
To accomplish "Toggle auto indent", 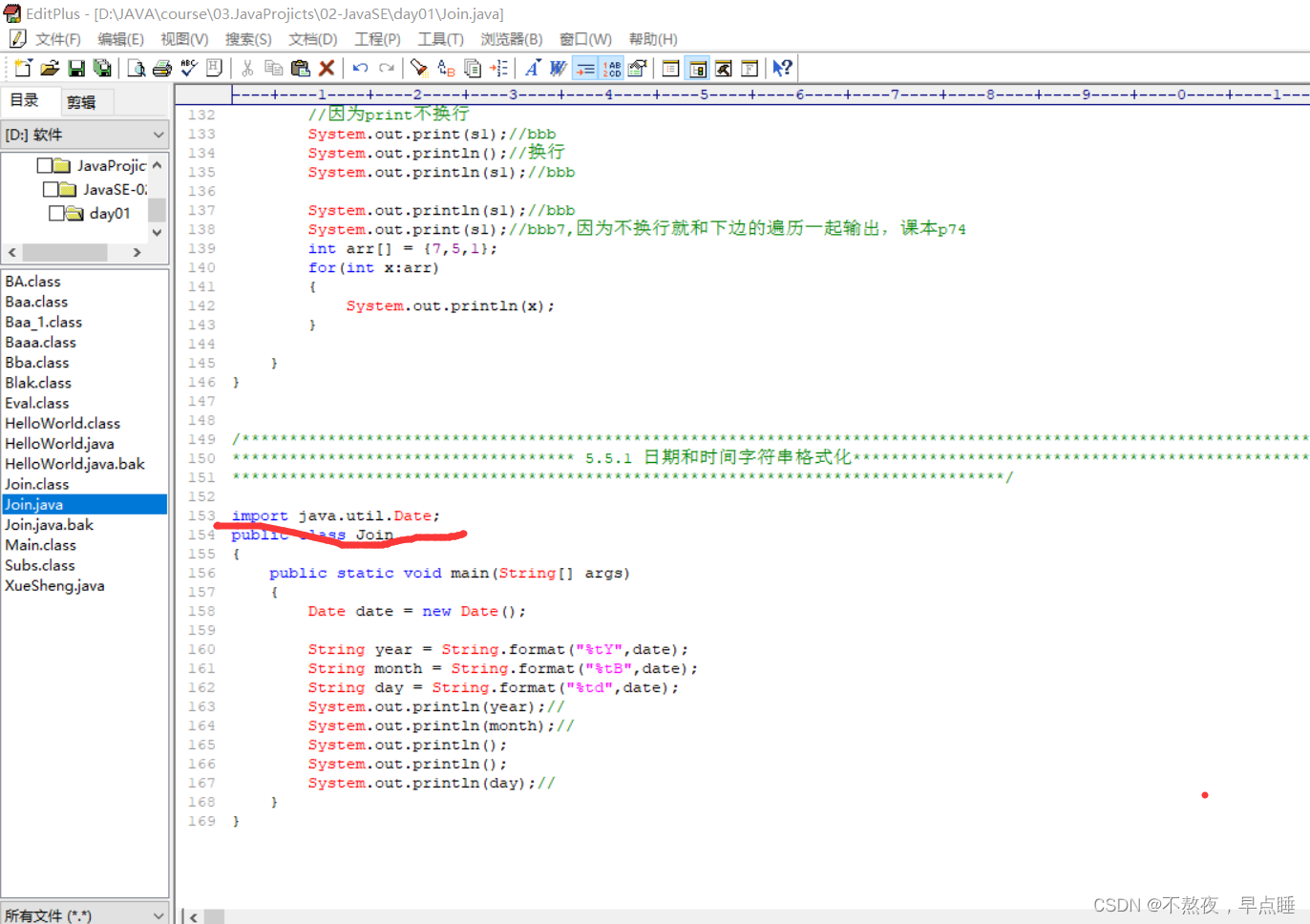I will point(585,68).
